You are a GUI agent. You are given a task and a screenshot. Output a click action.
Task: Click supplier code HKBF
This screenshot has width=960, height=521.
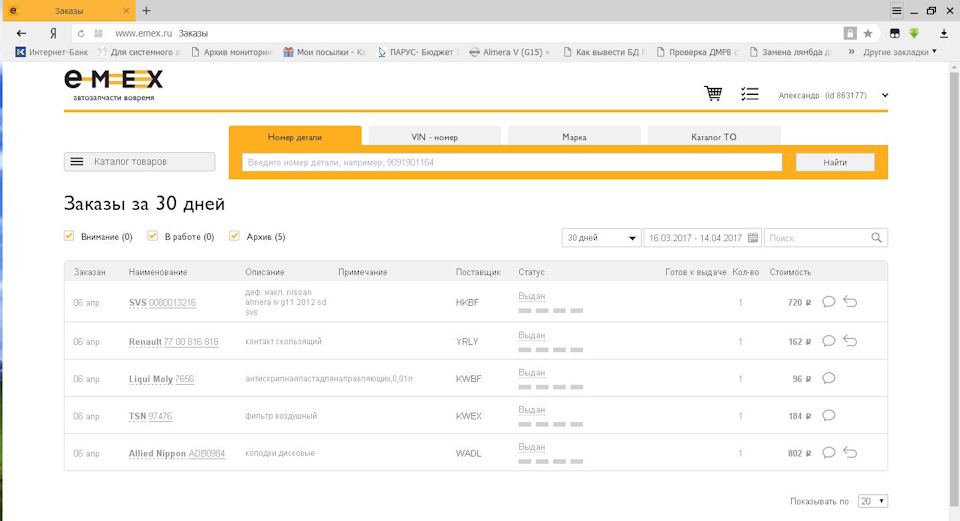pos(467,302)
